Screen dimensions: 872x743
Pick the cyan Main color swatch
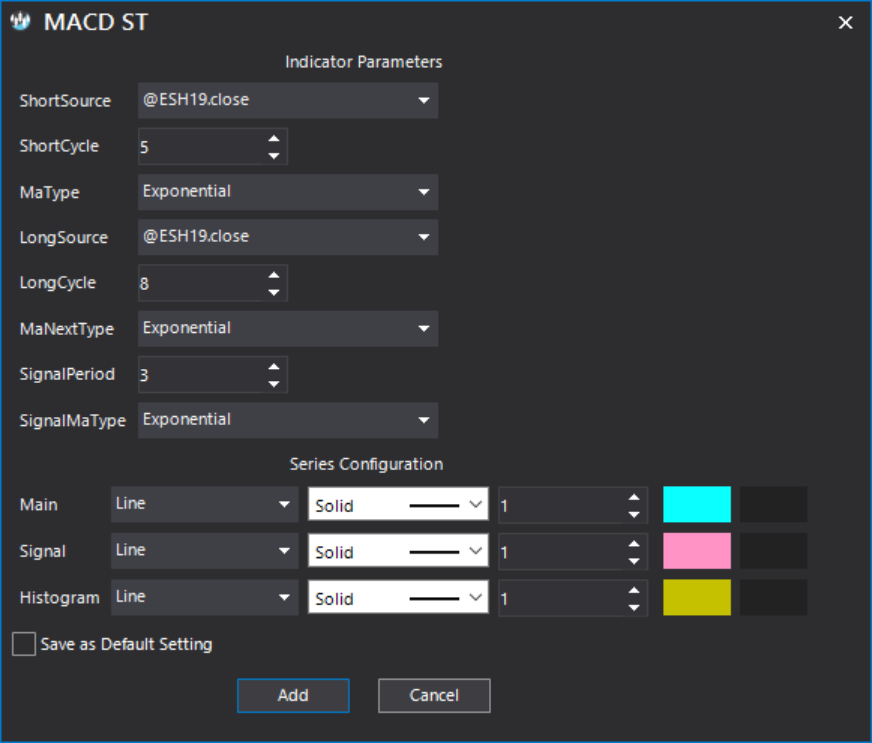[x=697, y=504]
